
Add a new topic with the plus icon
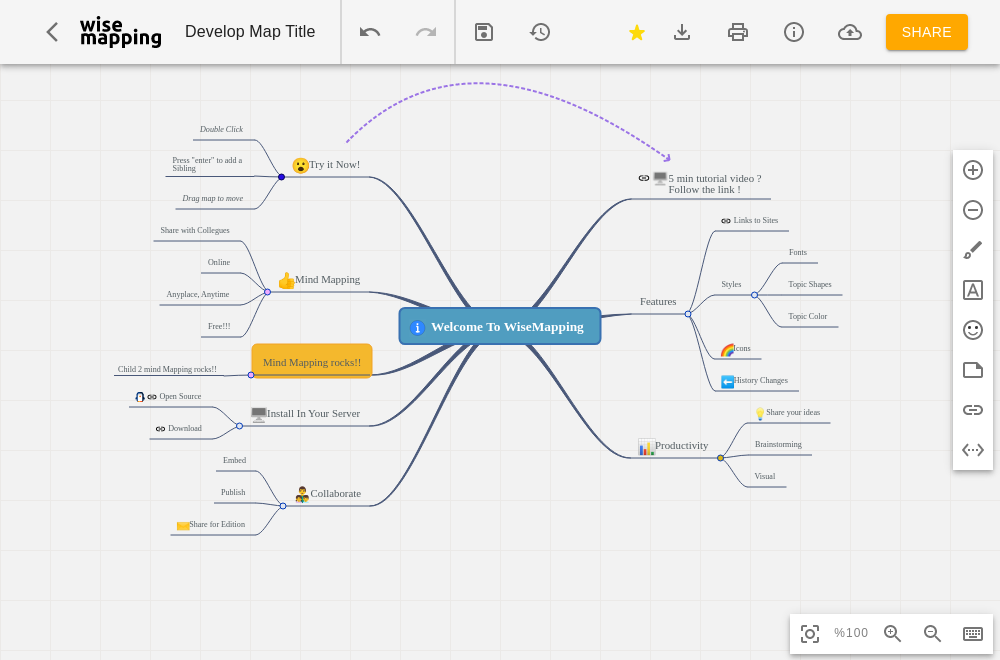(973, 170)
